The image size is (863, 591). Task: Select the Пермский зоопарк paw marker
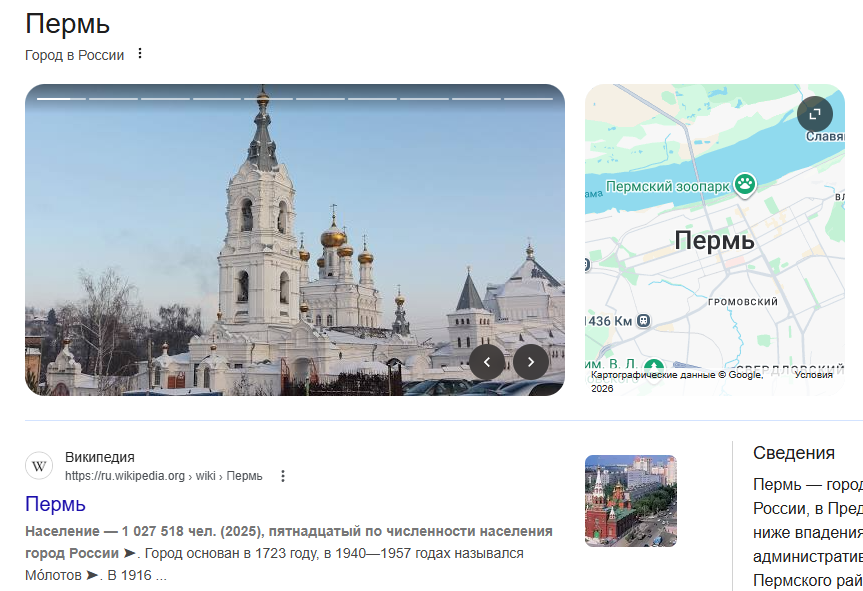click(x=744, y=184)
